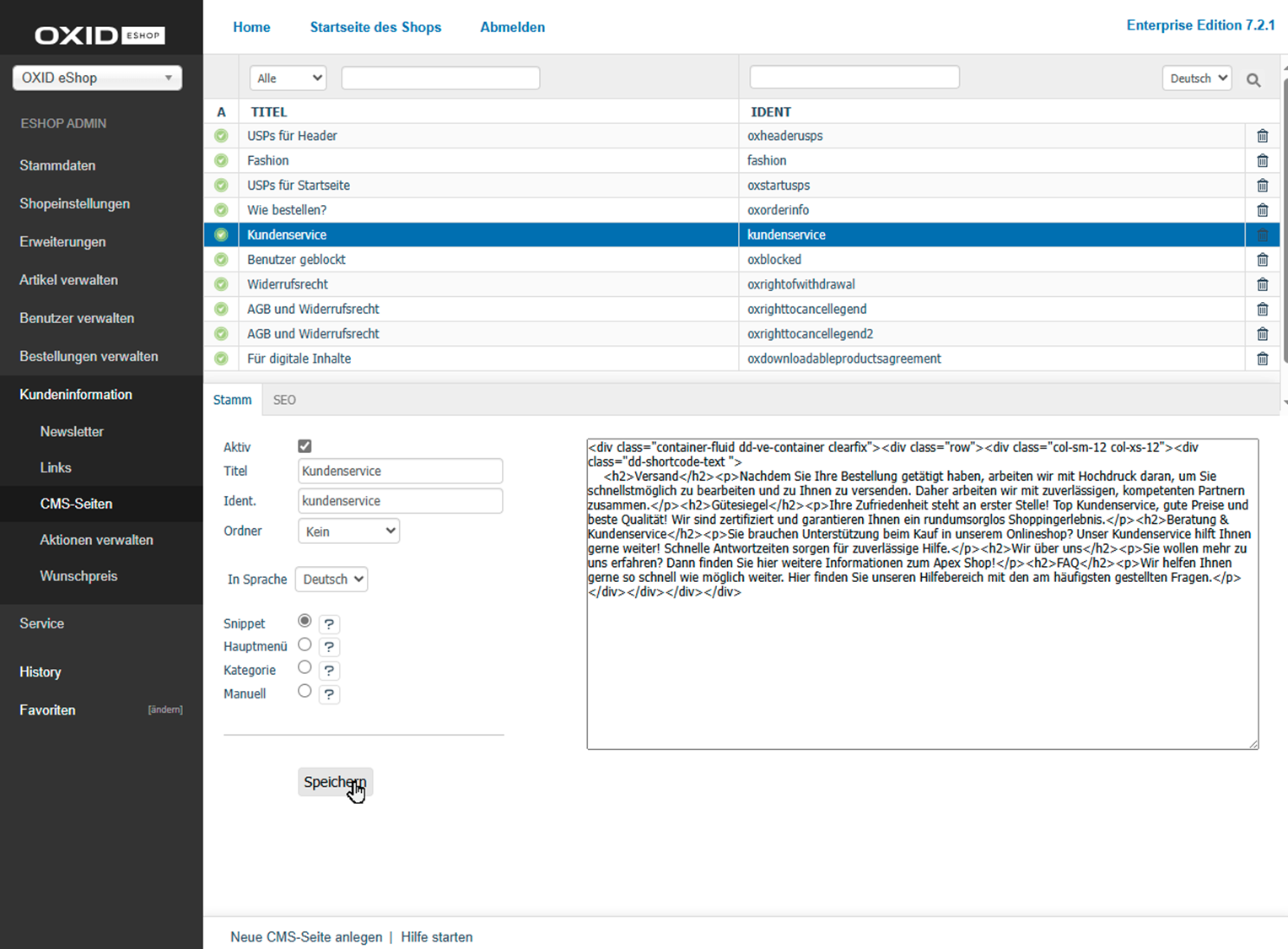Screen dimensions: 1288x949
Task: Open the Ordner dropdown
Action: pos(348,531)
